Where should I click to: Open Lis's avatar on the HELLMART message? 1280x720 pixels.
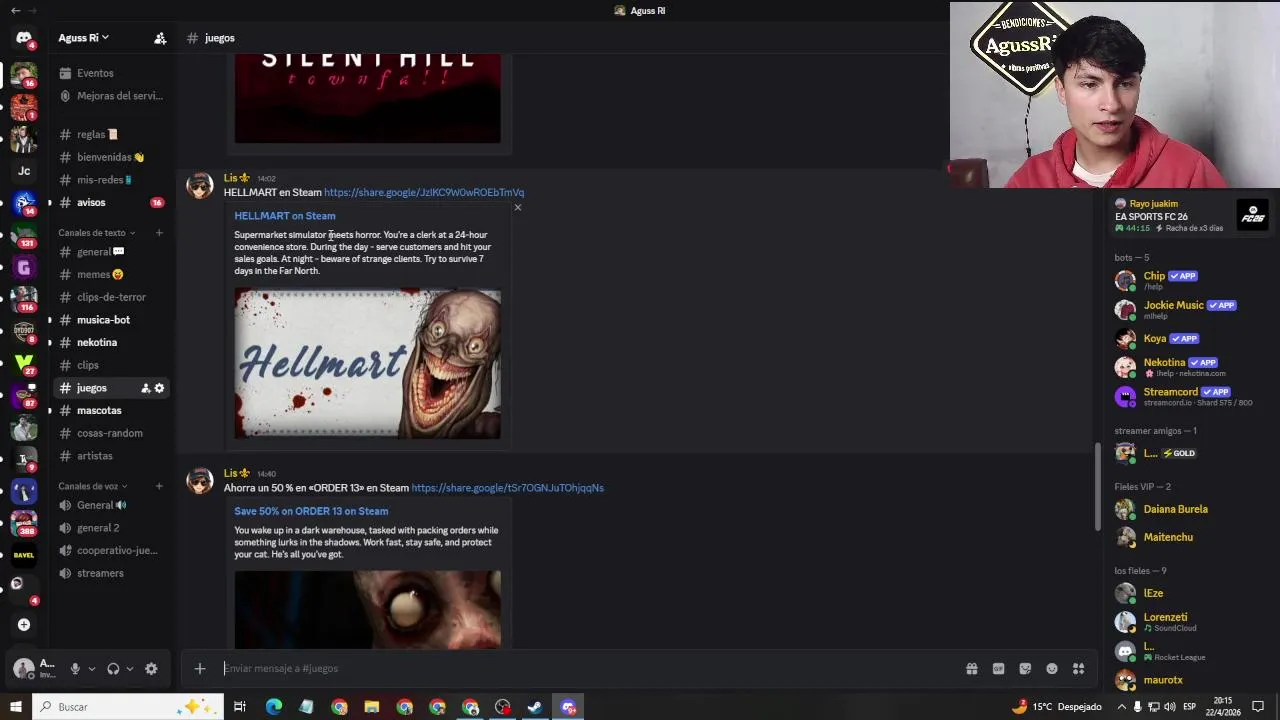point(200,186)
